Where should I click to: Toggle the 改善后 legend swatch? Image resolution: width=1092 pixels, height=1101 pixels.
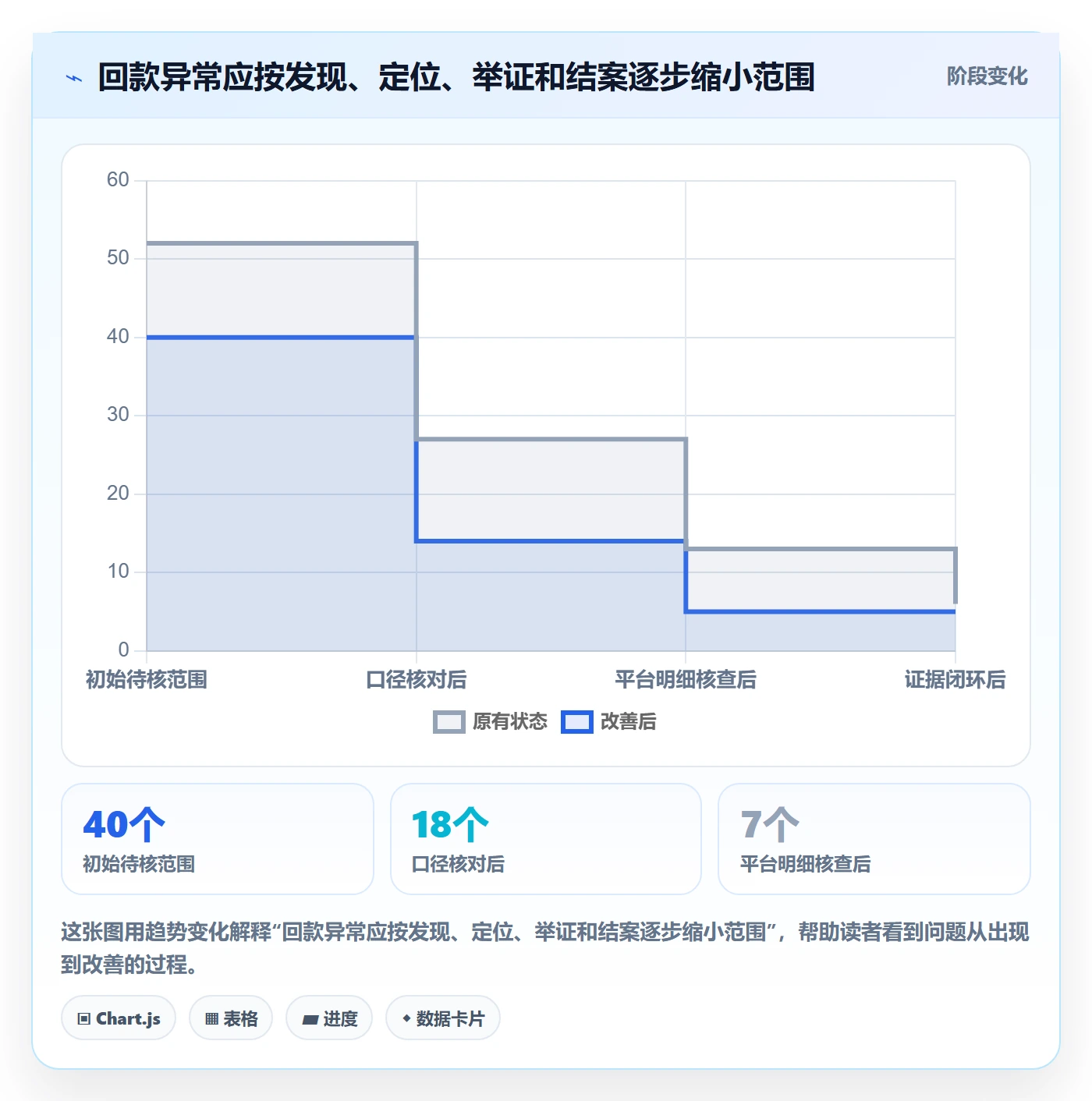point(577,722)
